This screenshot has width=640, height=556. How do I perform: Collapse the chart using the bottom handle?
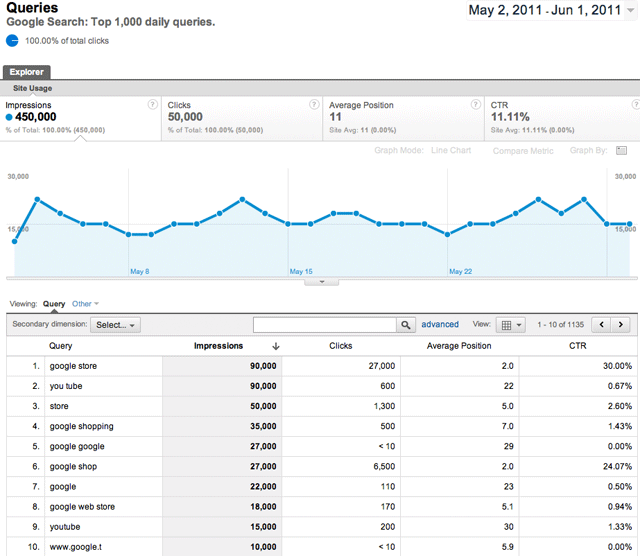tap(321, 282)
